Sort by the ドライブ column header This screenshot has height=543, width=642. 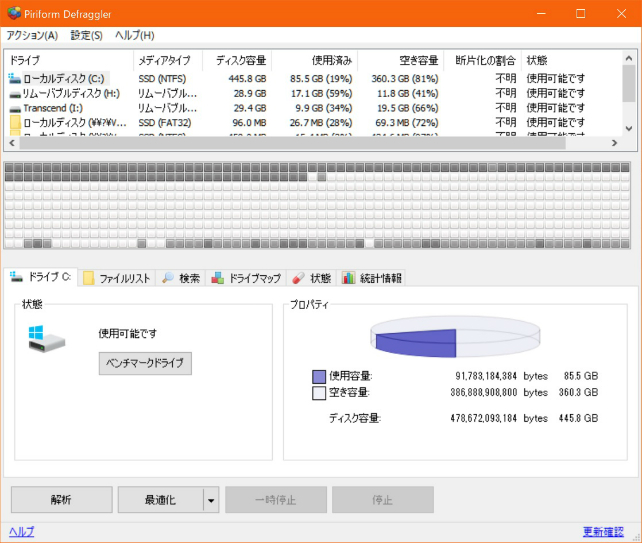coord(69,61)
